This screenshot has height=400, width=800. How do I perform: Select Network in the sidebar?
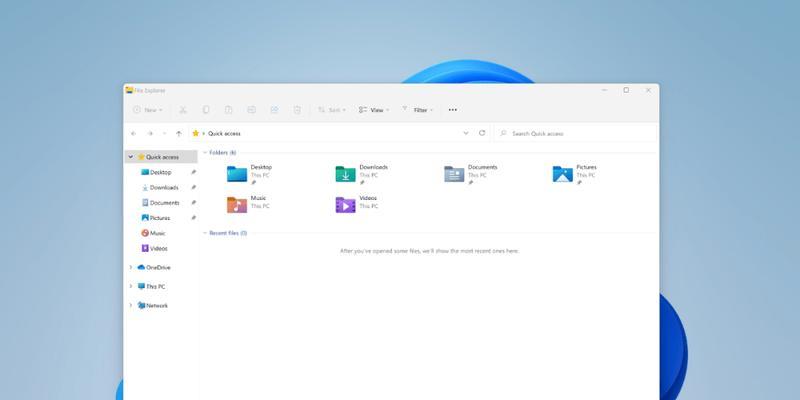[157, 305]
